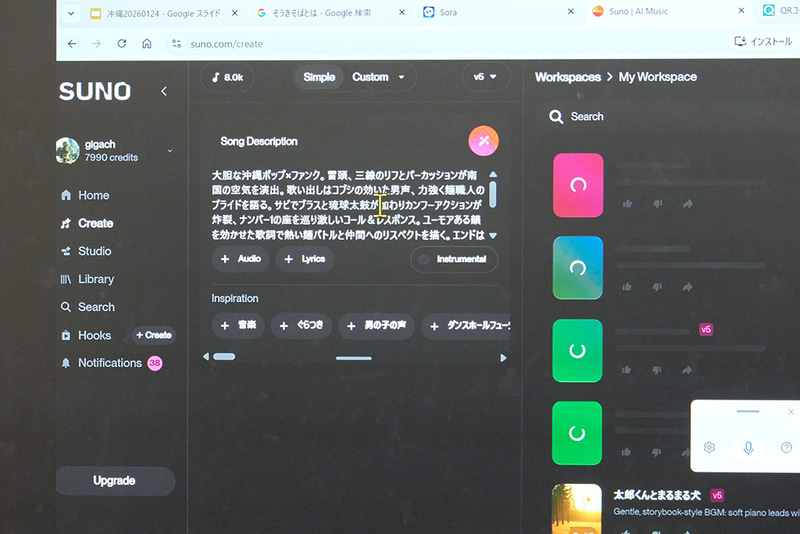Like the song beside the pink thumbnail

click(628, 204)
